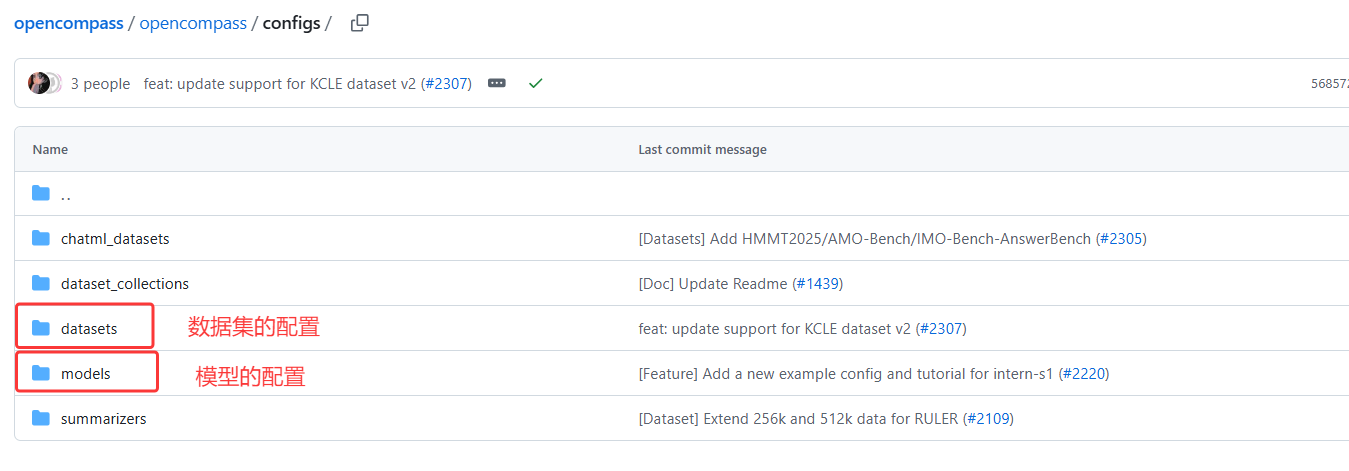Open the summarizers folder
The width and height of the screenshot is (1349, 471).
[x=104, y=419]
